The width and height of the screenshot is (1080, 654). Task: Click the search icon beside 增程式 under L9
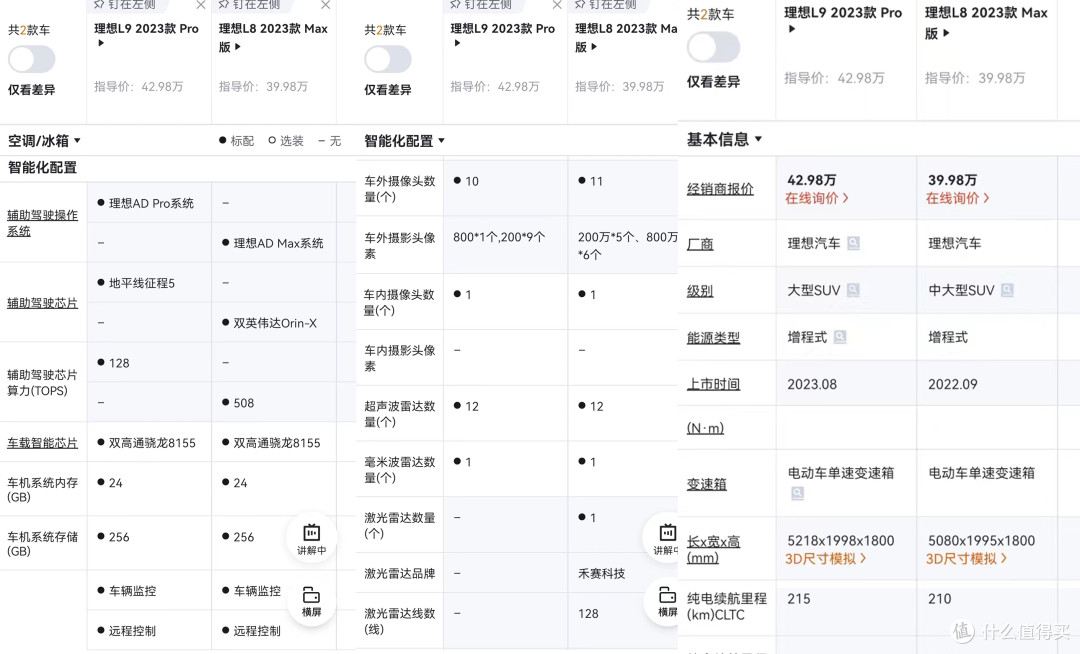tap(840, 337)
